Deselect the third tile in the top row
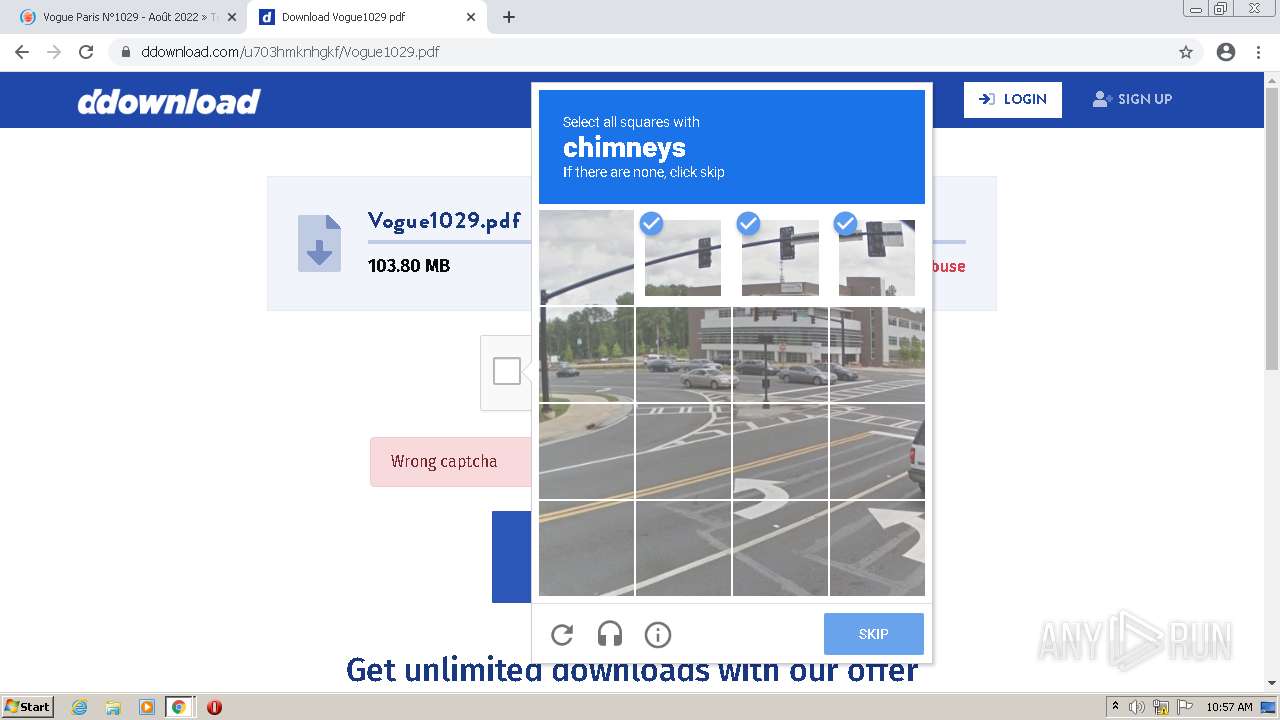 point(780,257)
